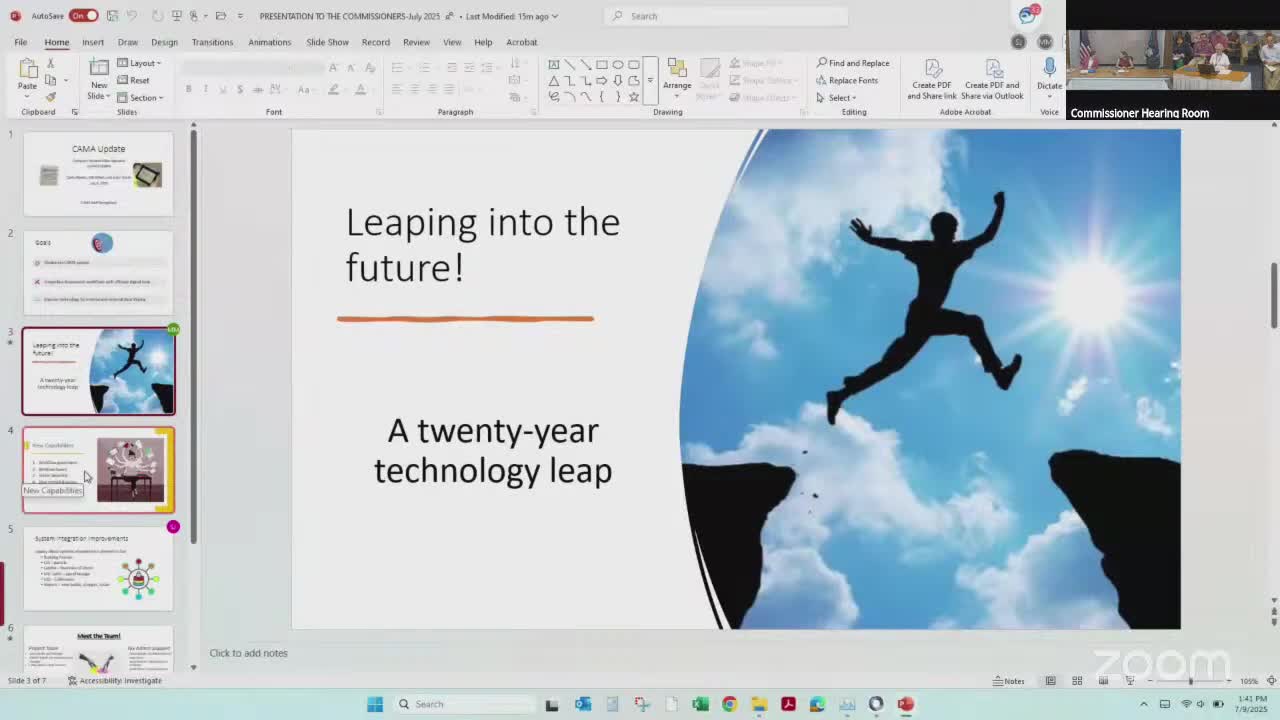1280x720 pixels.
Task: Toggle numbered list
Action: tap(424, 67)
